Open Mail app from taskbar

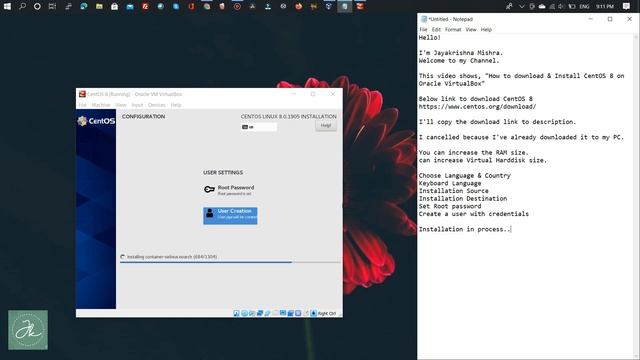pos(130,6)
